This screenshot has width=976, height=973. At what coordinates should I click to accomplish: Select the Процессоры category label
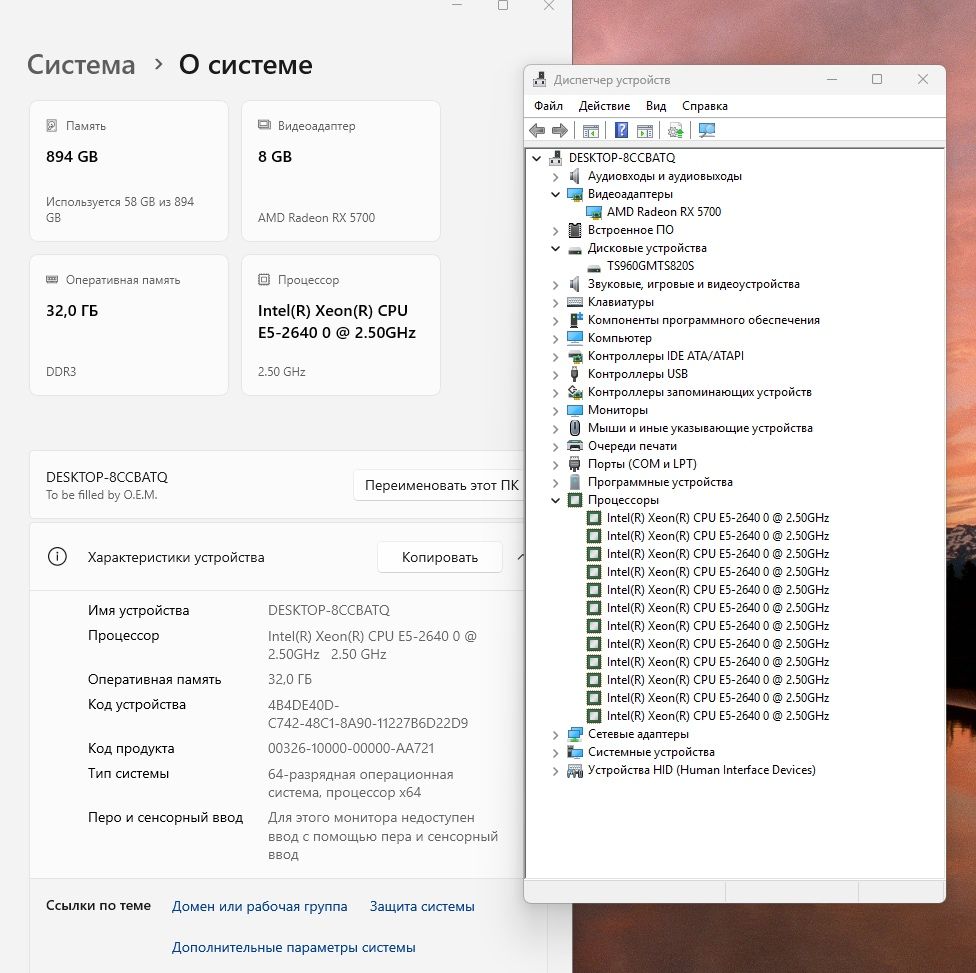pos(623,500)
